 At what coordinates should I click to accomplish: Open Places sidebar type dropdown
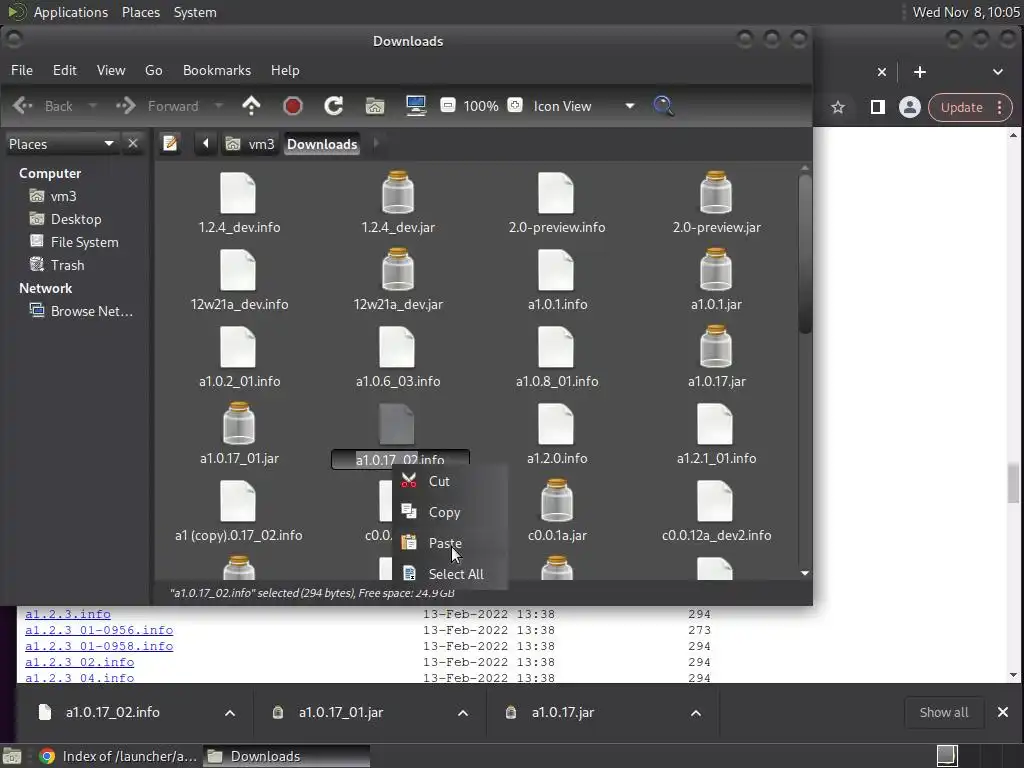[61, 144]
